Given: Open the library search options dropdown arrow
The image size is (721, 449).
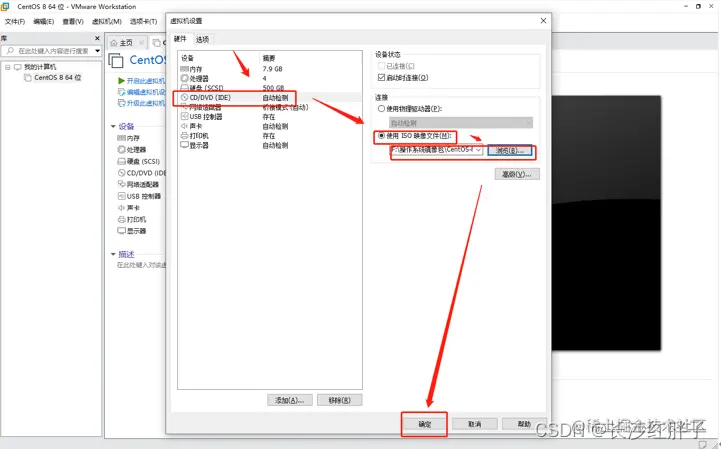Looking at the screenshot, I should 97,51.
